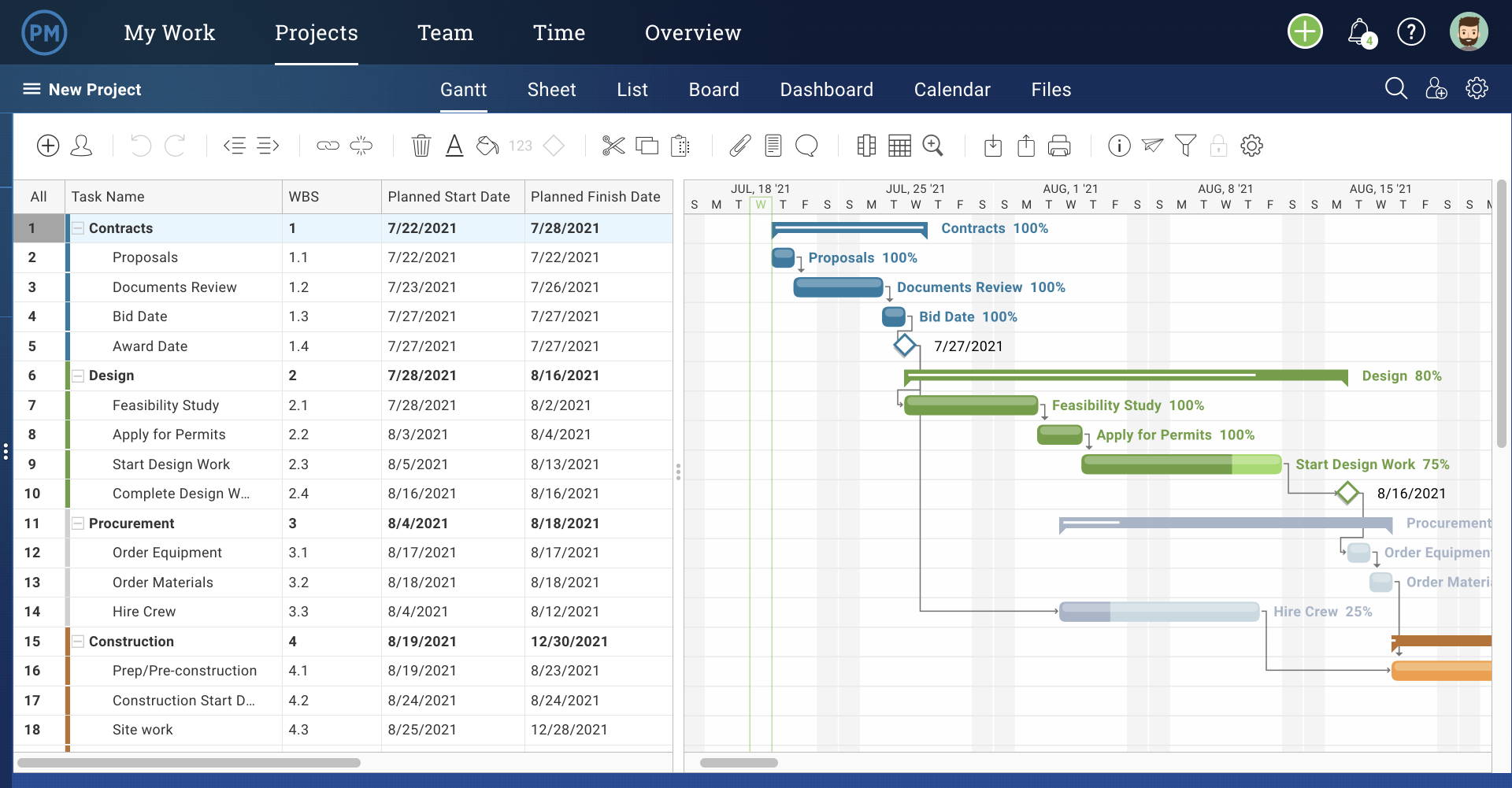Click the assign person icon in toolbar
Viewport: 1512px width, 788px height.
81,146
